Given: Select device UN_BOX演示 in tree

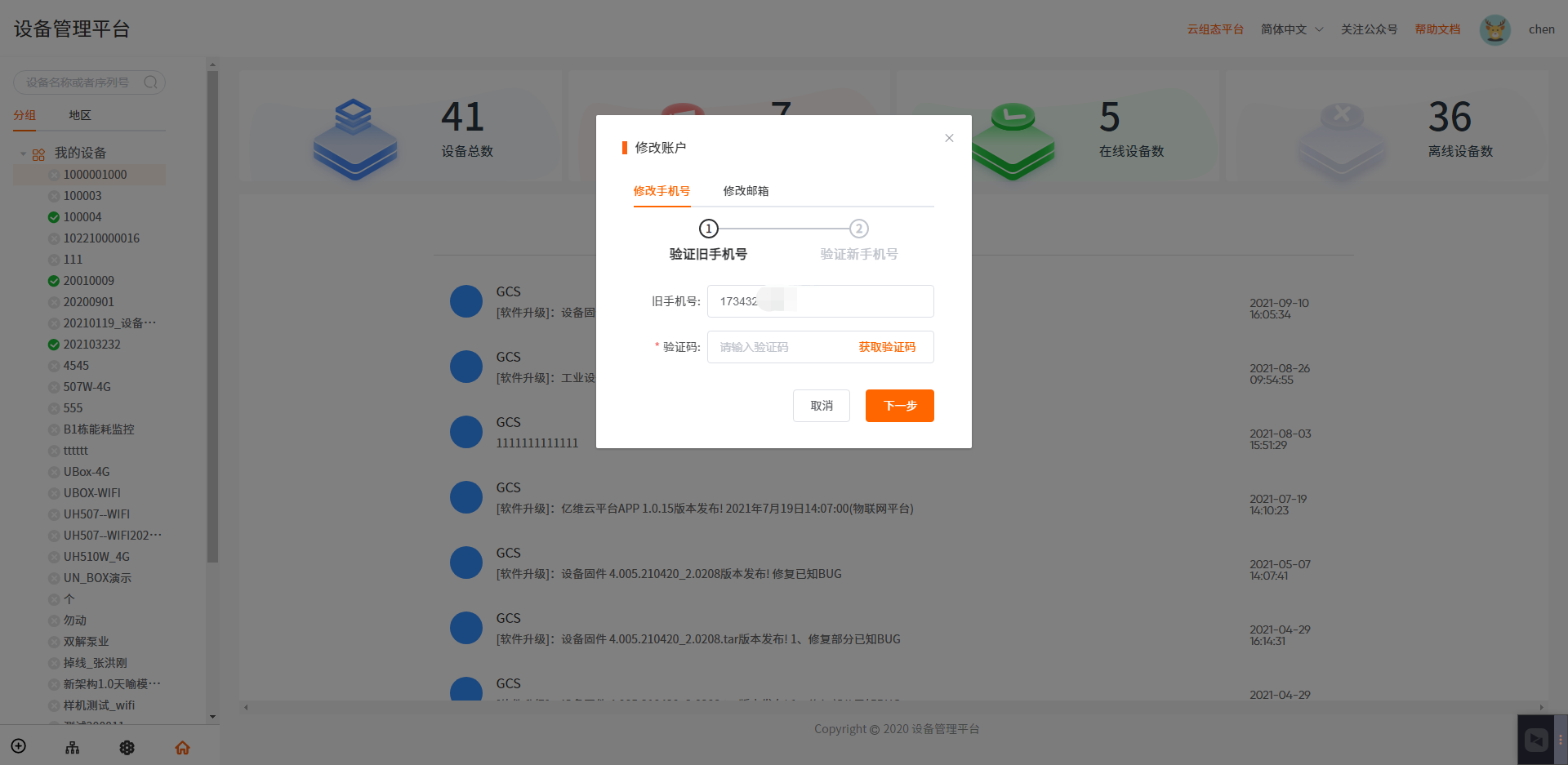Looking at the screenshot, I should 97,578.
